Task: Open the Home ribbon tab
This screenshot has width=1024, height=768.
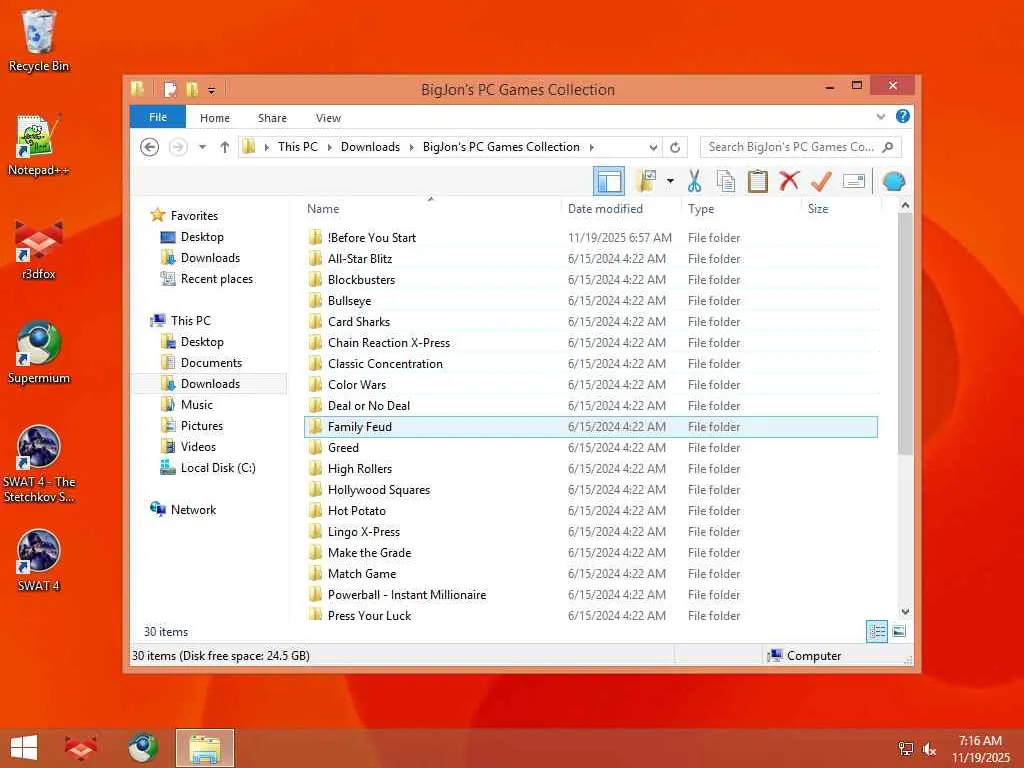Action: coord(215,118)
